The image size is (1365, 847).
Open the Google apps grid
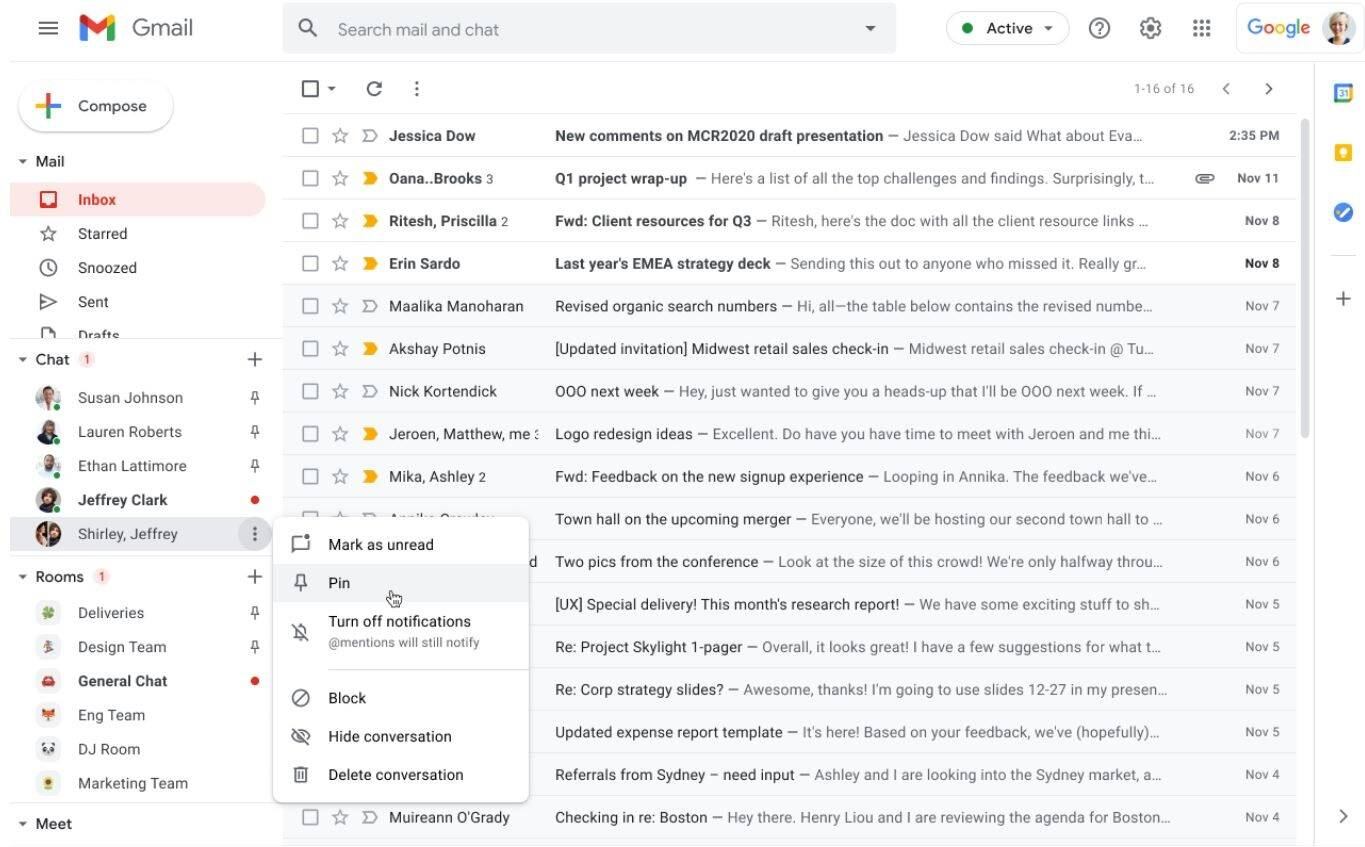tap(1202, 28)
